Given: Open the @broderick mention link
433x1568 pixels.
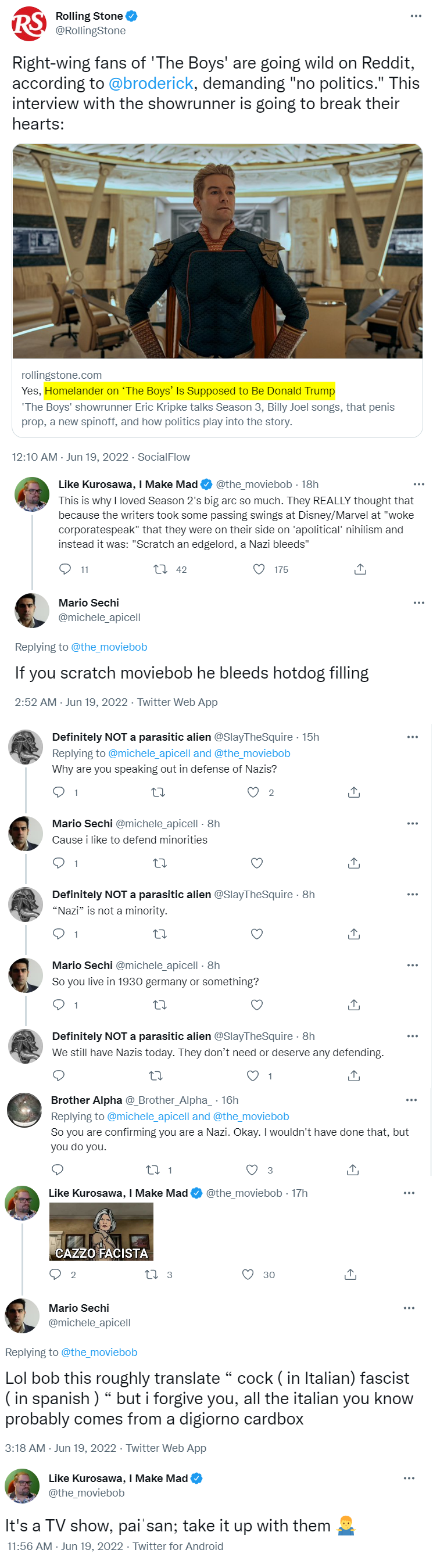Looking at the screenshot, I should pos(151,84).
